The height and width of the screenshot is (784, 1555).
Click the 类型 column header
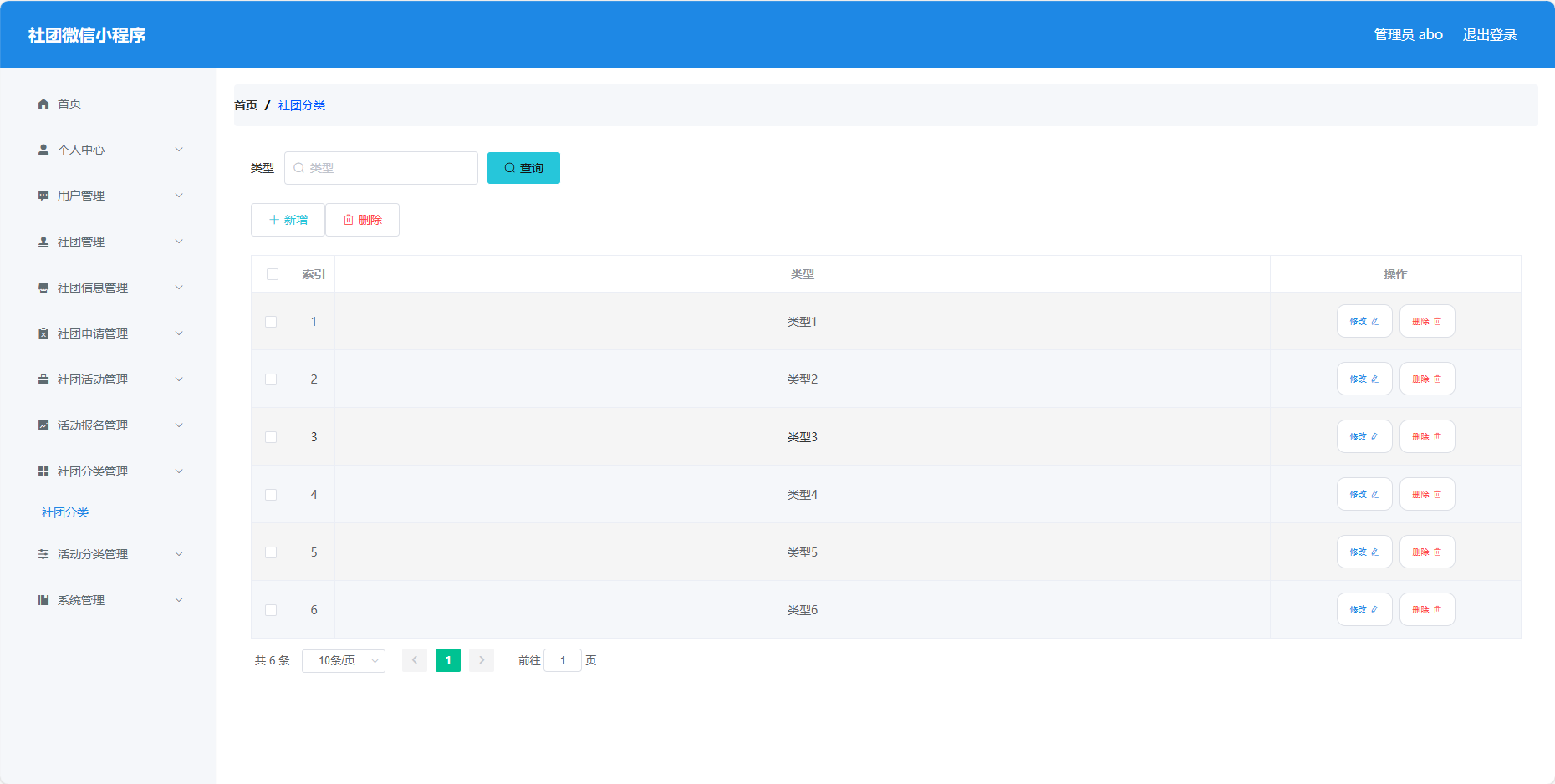pos(803,274)
